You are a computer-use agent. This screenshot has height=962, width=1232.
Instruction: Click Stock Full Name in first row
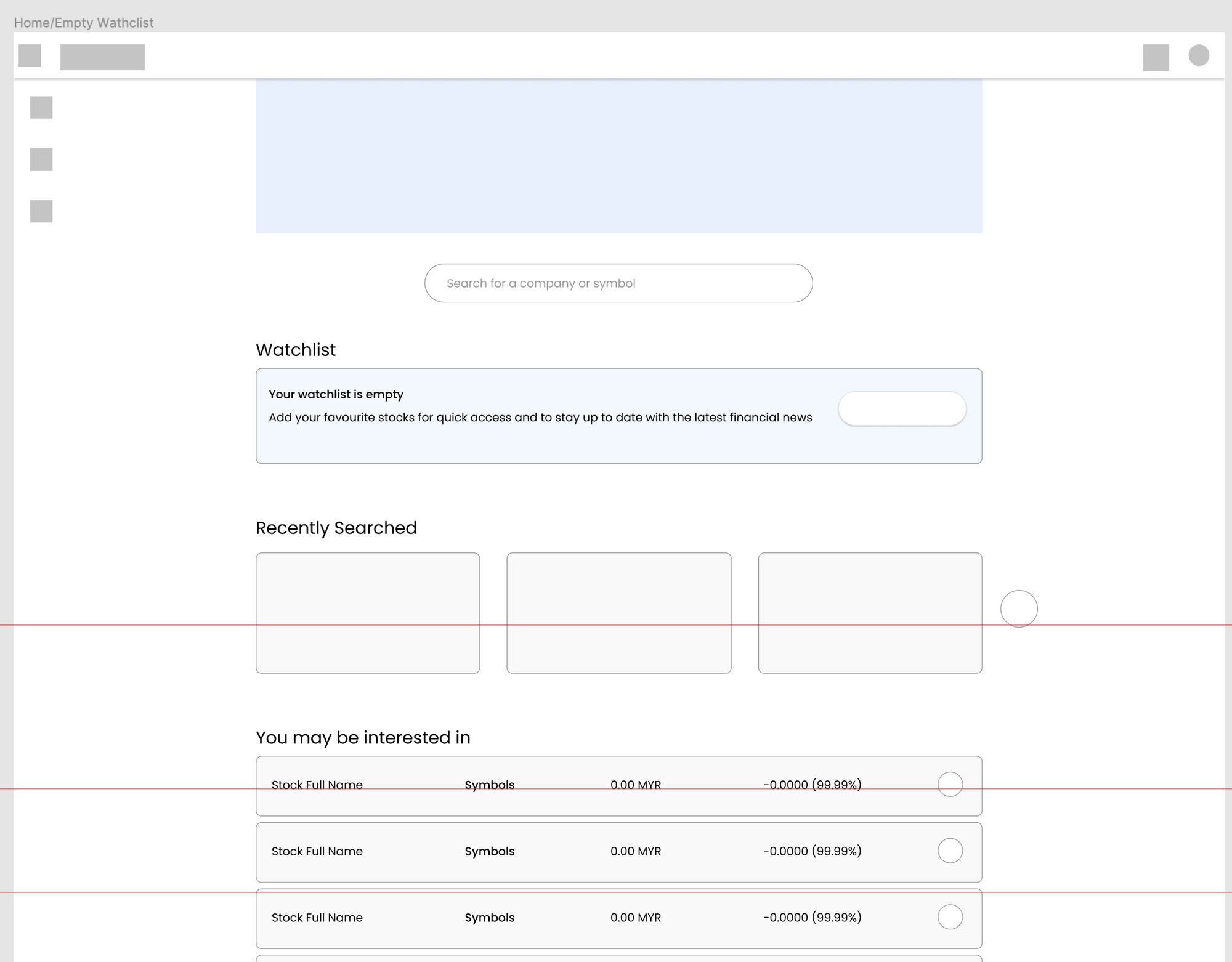click(317, 785)
